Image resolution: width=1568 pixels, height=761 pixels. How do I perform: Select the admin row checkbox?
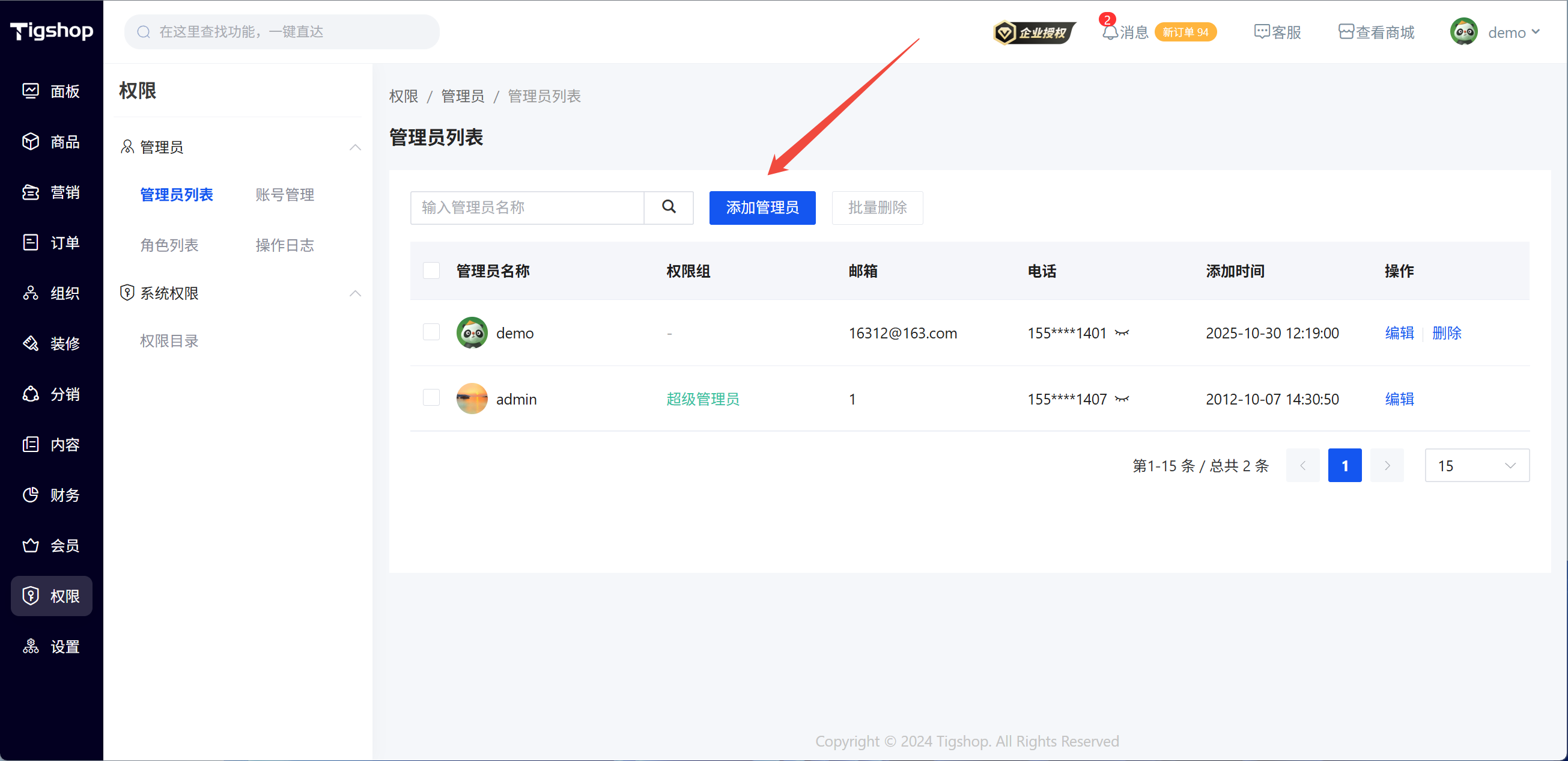tap(431, 398)
